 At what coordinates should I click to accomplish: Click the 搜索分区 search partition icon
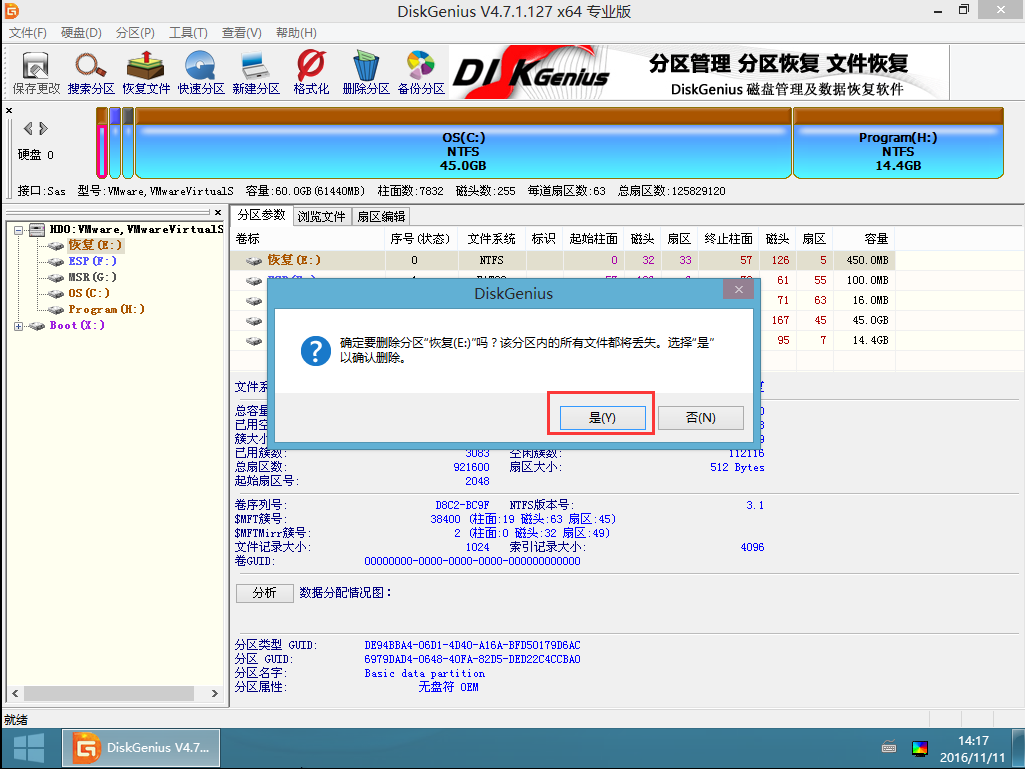pos(91,73)
